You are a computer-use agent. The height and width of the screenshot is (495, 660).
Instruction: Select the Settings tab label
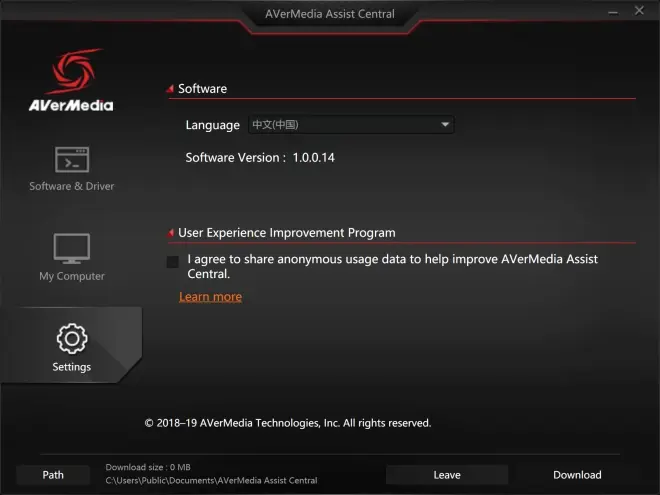(x=72, y=367)
